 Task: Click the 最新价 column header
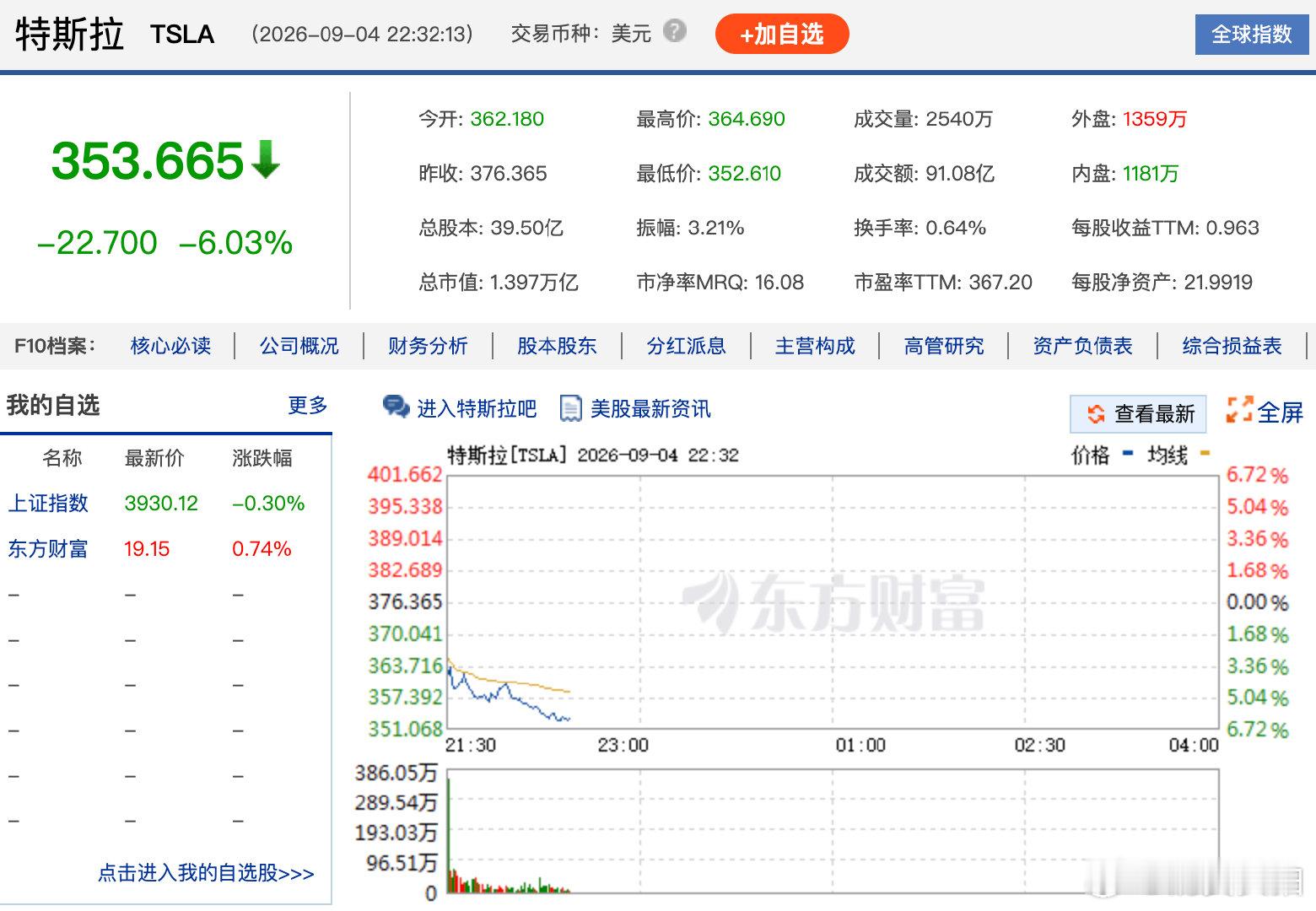[x=154, y=458]
